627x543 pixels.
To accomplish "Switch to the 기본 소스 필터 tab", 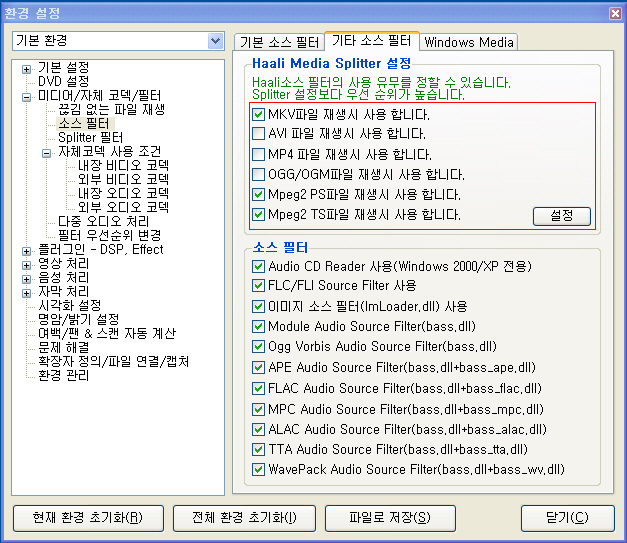I will click(279, 42).
